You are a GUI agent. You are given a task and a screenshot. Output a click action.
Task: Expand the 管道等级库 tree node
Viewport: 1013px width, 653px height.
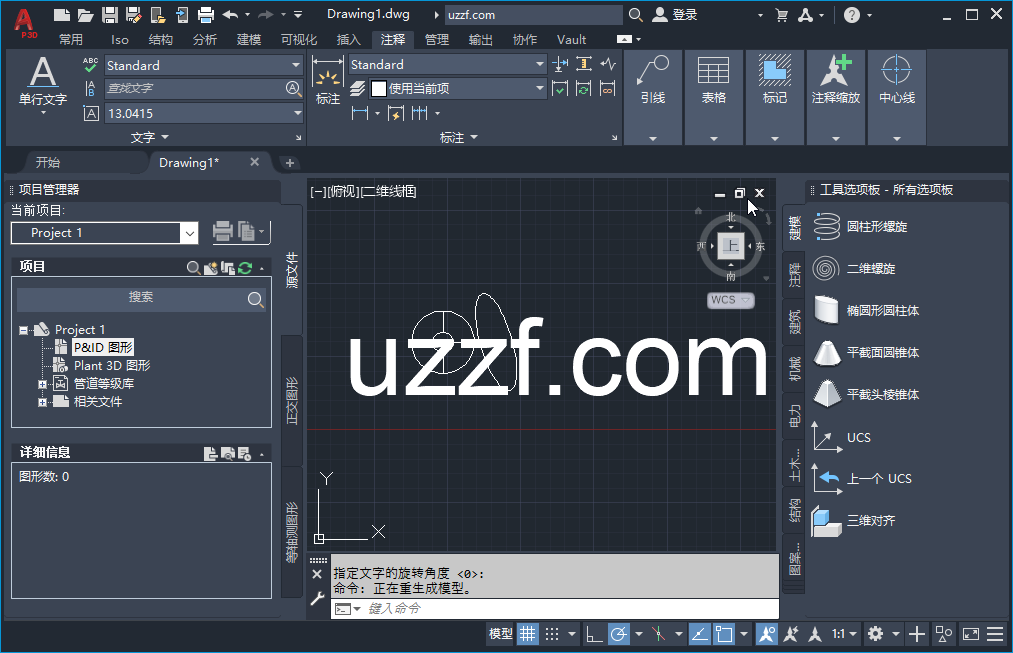click(x=42, y=384)
